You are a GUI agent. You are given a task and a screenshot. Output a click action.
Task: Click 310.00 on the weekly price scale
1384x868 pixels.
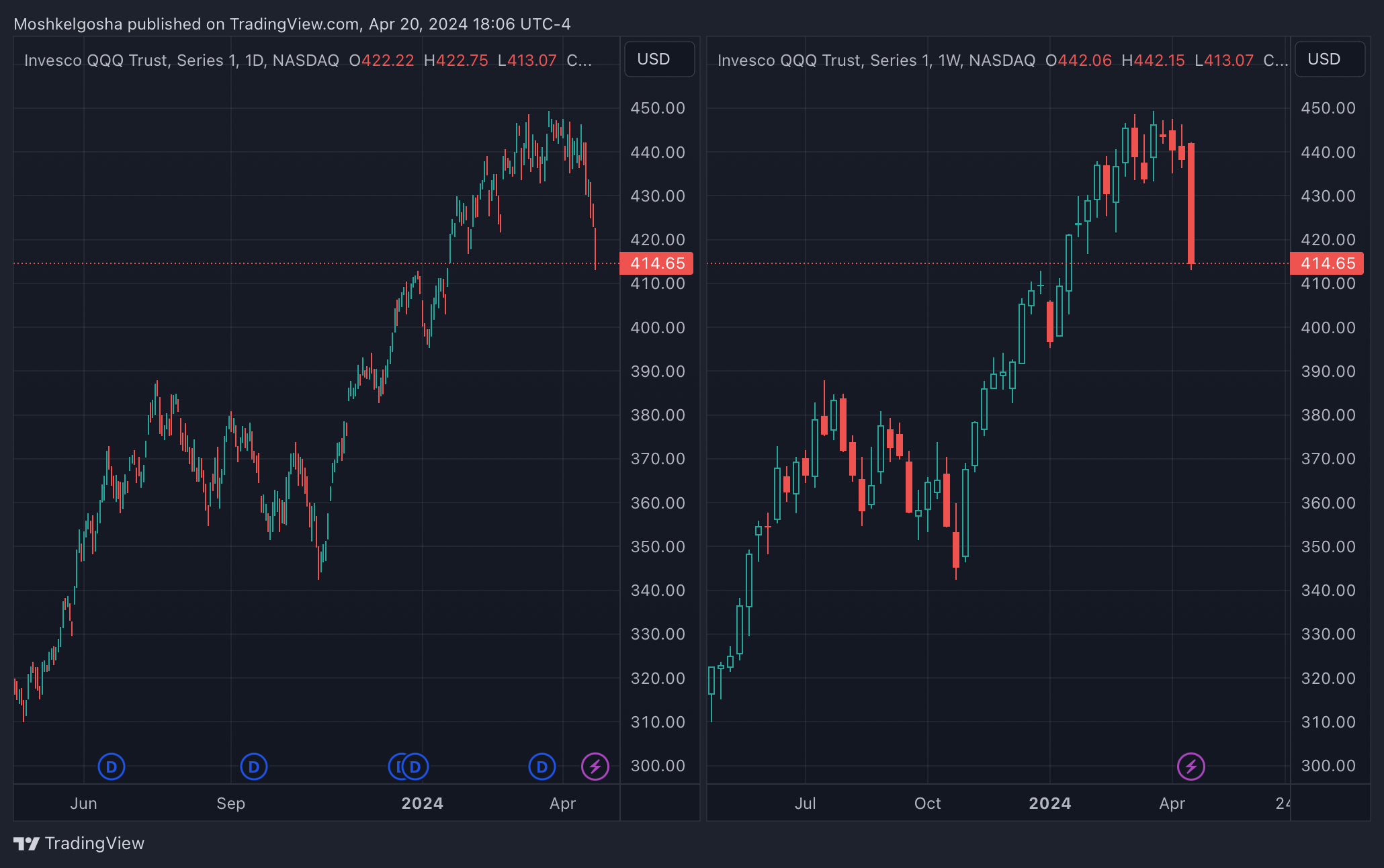point(1328,722)
